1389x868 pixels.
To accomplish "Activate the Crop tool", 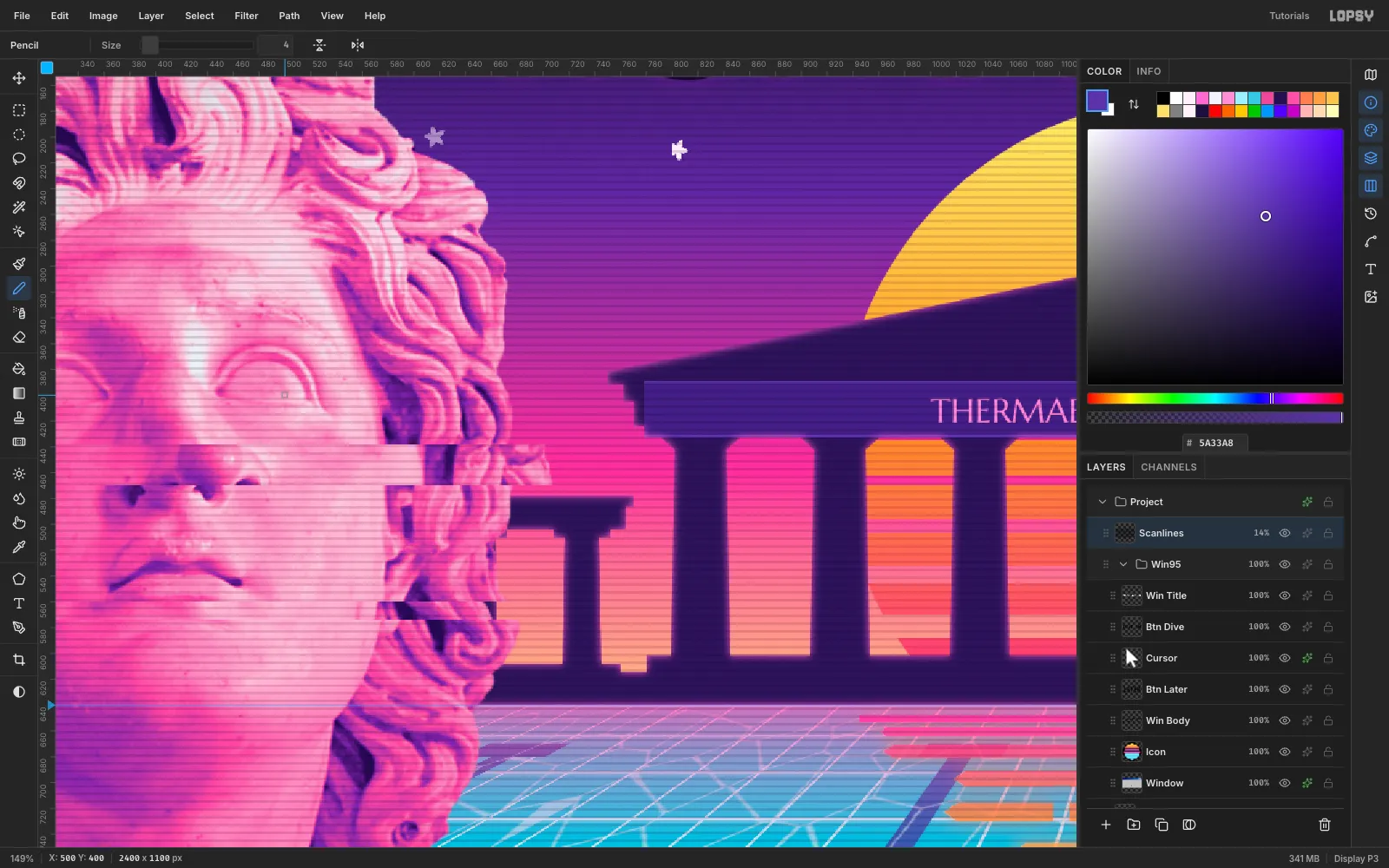I will [x=18, y=660].
